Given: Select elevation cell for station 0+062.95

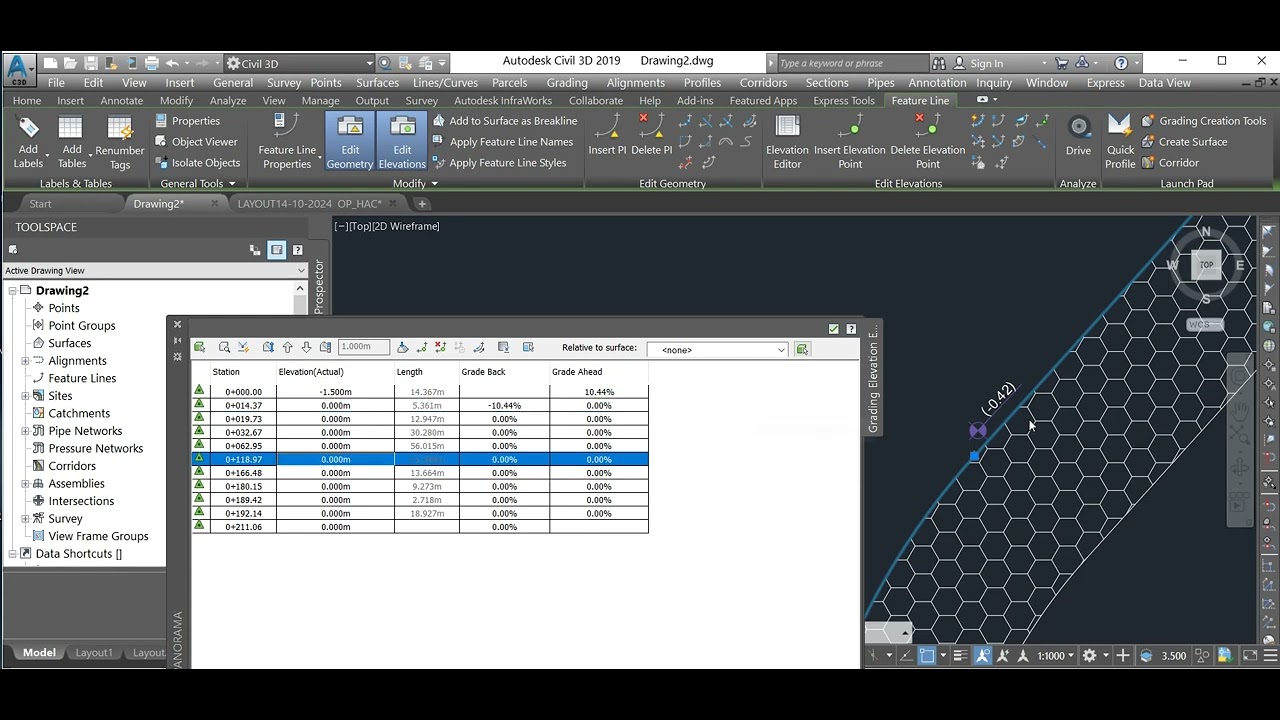Looking at the screenshot, I should point(335,446).
